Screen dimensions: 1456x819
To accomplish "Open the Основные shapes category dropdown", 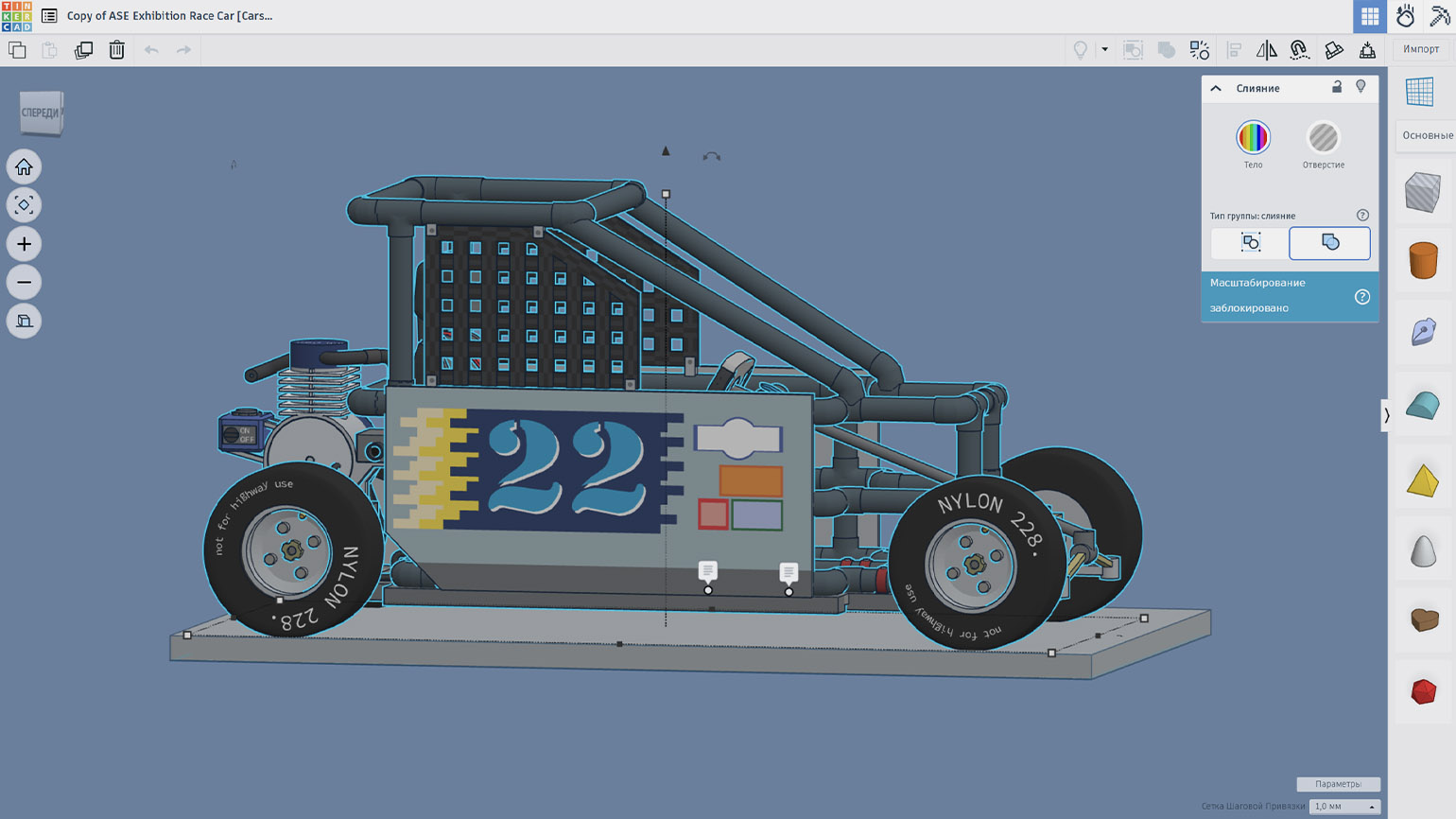I will (1427, 135).
